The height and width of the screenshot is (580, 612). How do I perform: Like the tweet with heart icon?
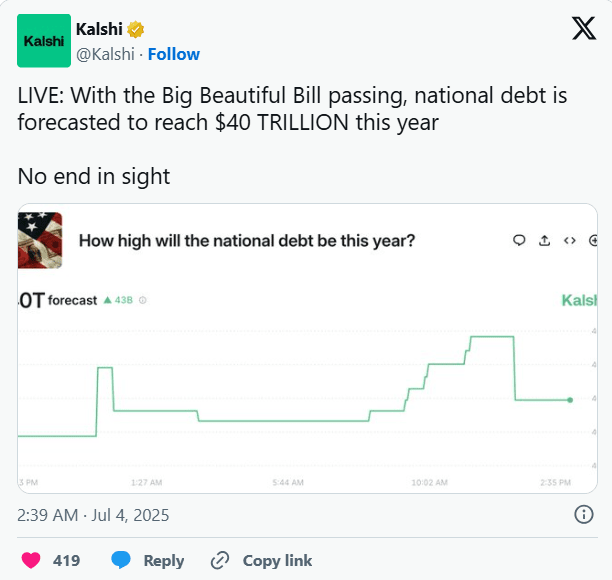(x=31, y=560)
